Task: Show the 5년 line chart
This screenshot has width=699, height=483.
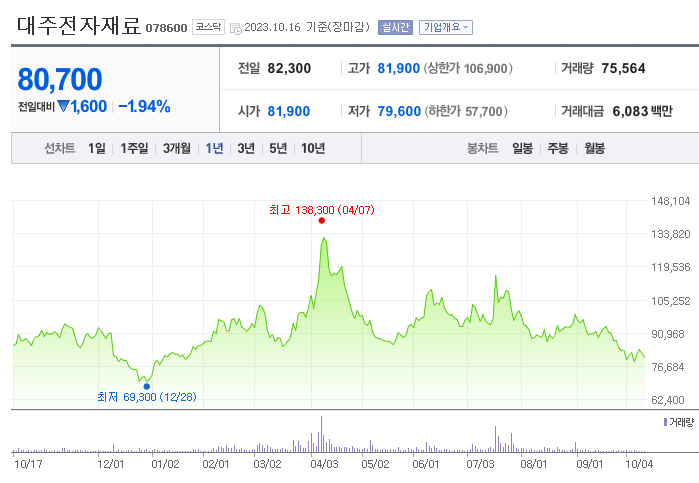Action: pos(278,148)
